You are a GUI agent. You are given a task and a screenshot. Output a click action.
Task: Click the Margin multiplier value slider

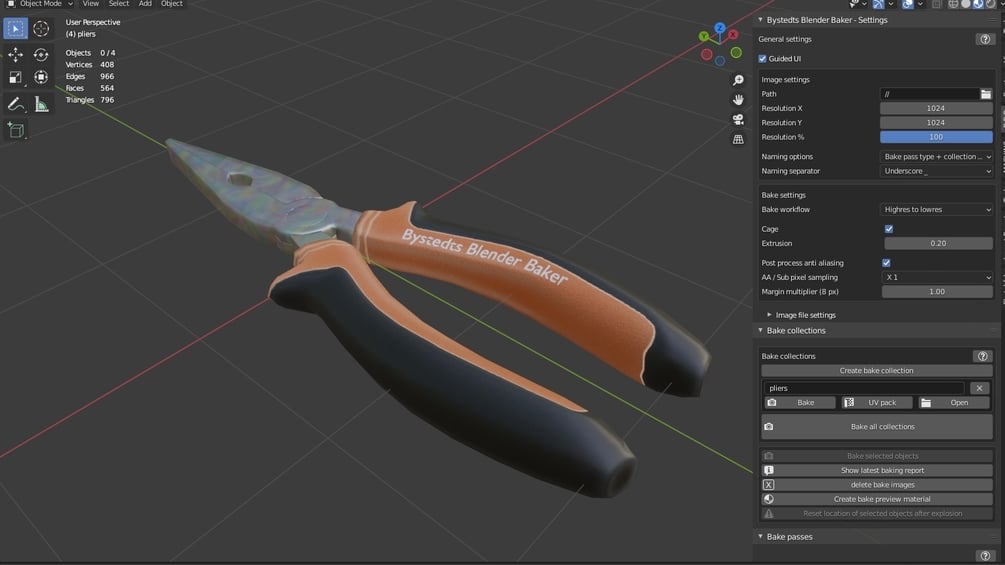coord(936,291)
